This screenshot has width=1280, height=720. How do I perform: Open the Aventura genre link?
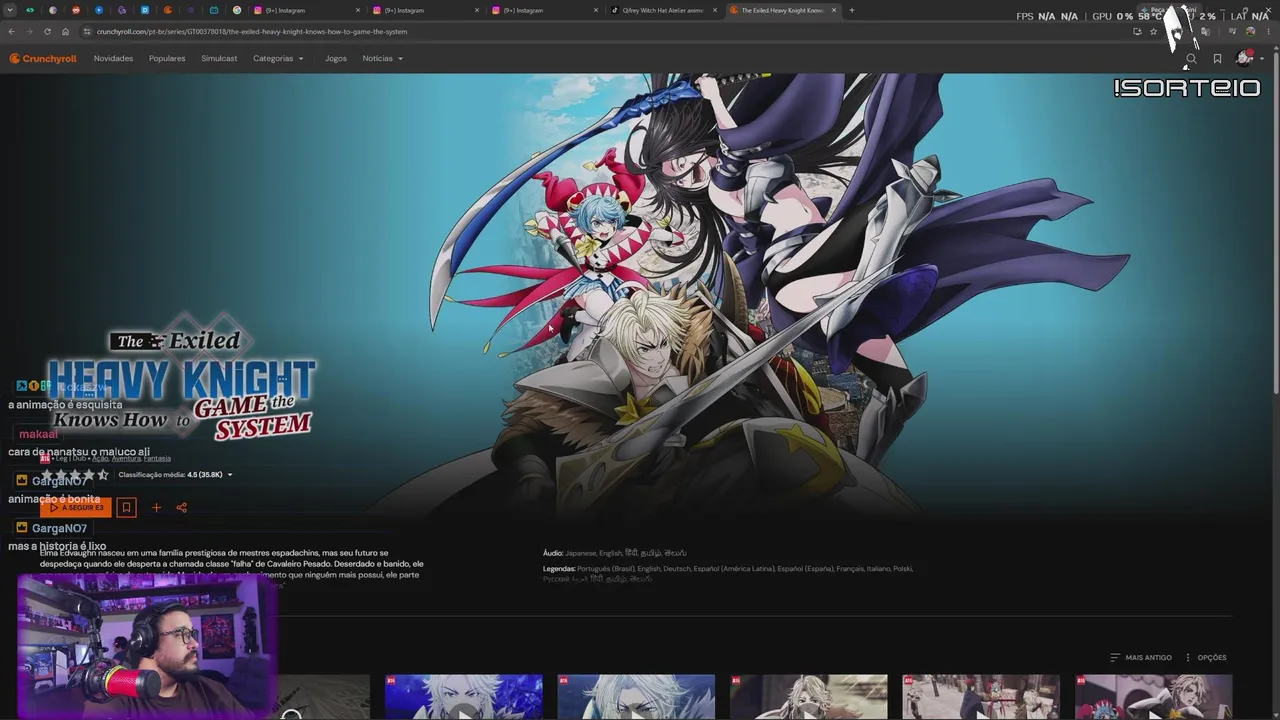[x=126, y=459]
